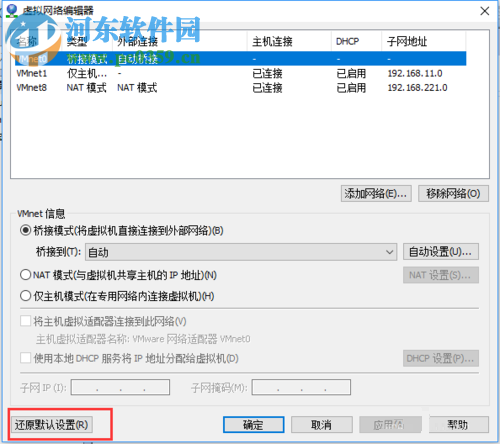Open 自动设置(U)... automatic settings
Screen dimensions: 500x444
[441, 252]
